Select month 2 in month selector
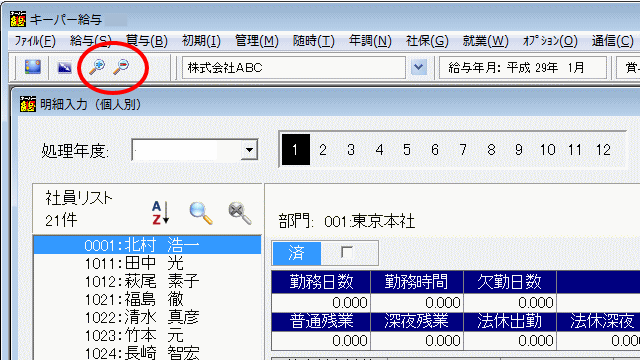Viewport: 640px width, 360px height. [x=323, y=150]
